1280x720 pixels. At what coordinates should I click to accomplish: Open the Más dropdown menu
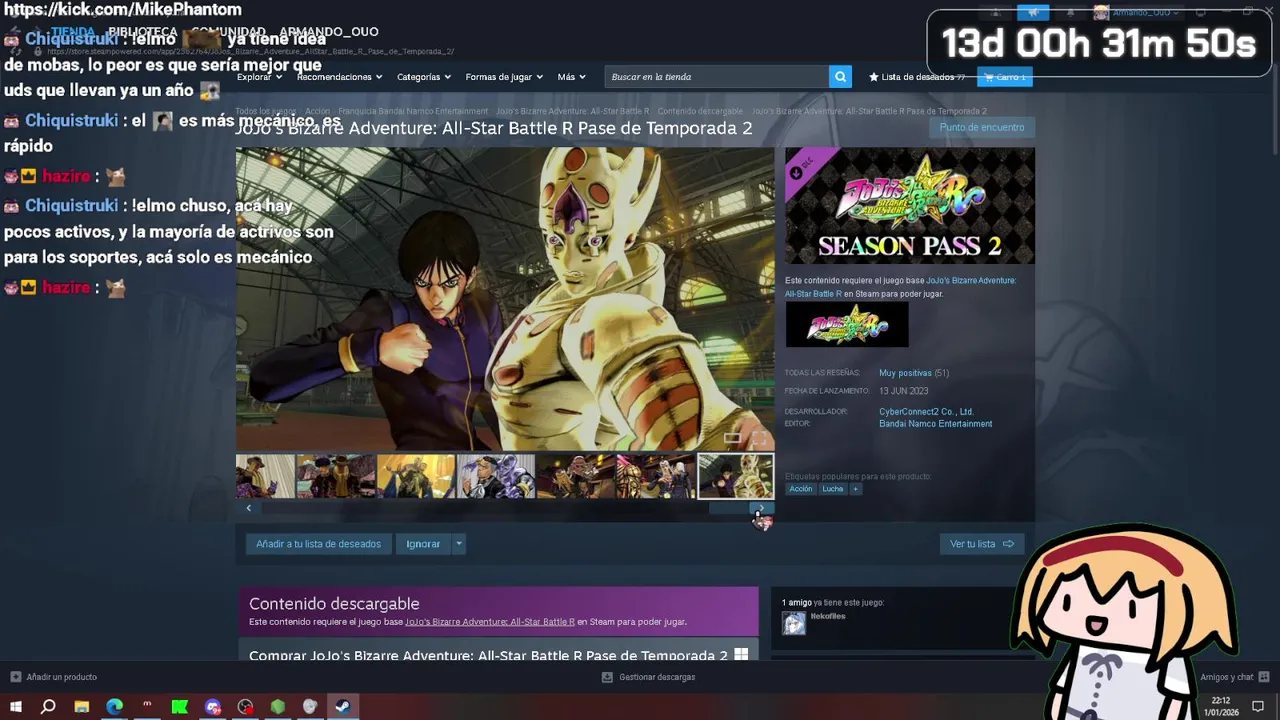[x=572, y=77]
